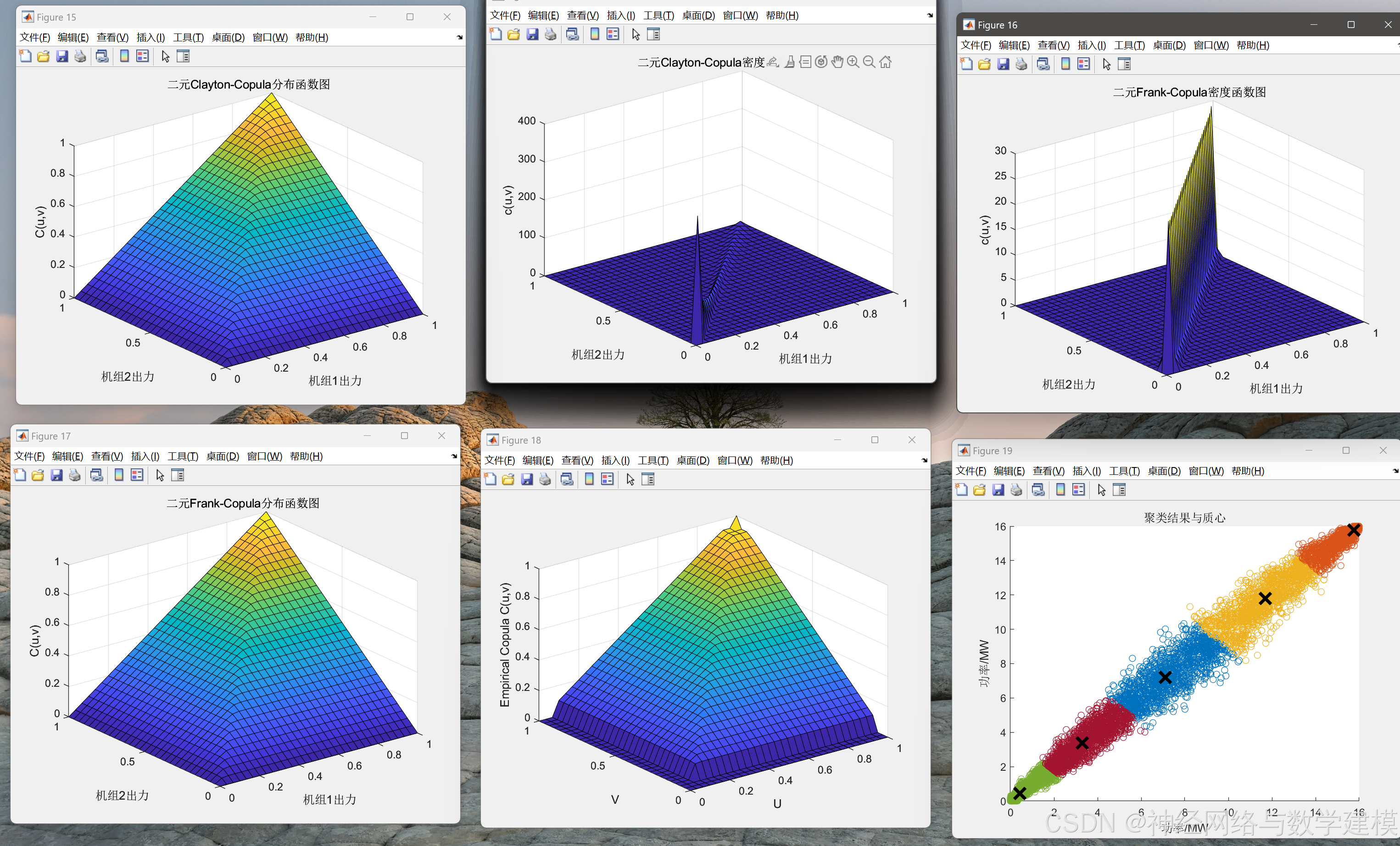
Task: Select Pan hand tool in axes toolbar
Action: pyautogui.click(x=837, y=62)
